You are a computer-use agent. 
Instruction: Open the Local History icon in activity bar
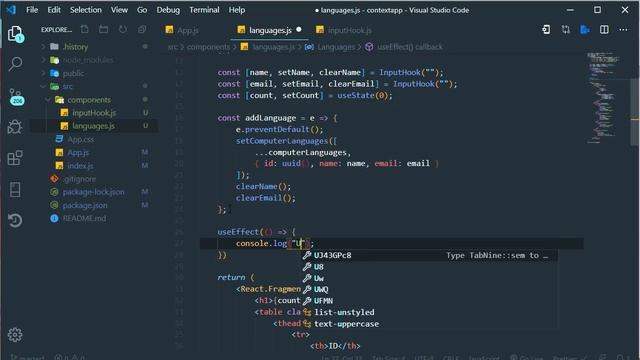click(x=15, y=220)
